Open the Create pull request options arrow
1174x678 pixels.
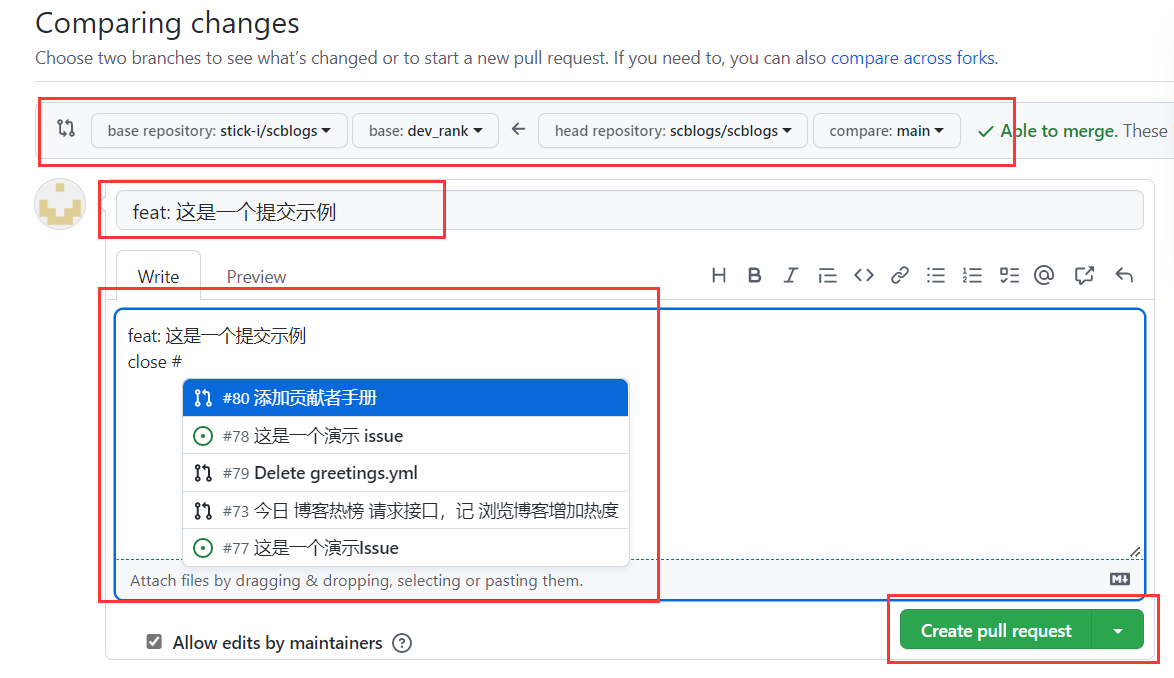1118,631
